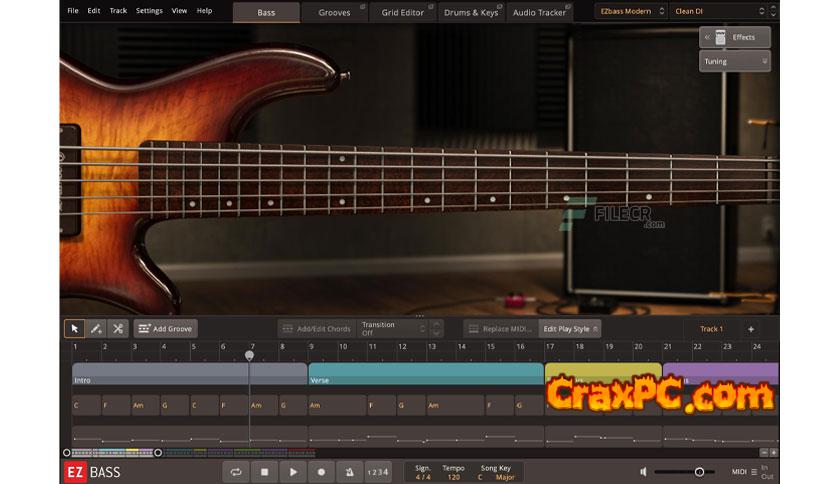This screenshot has width=836, height=484.
Task: Select the scissors cut tool
Action: 118,329
